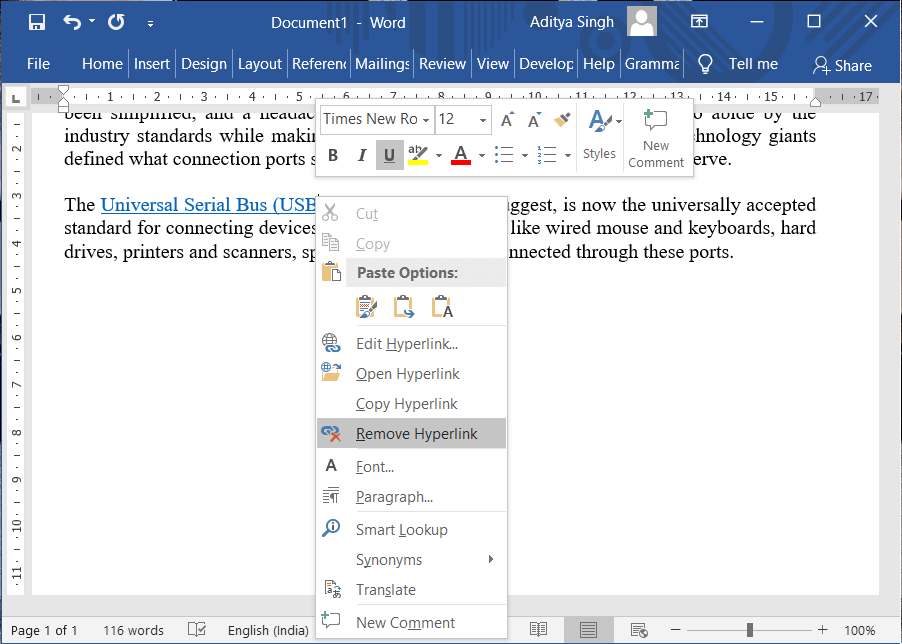Click the Undo arrow icon
The image size is (902, 644).
point(72,22)
